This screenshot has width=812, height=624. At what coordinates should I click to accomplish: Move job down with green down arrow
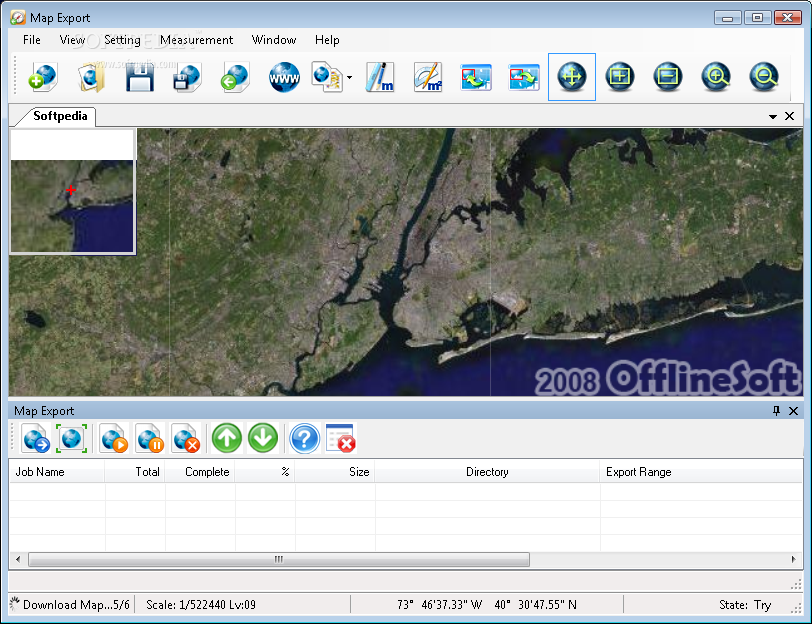[263, 439]
